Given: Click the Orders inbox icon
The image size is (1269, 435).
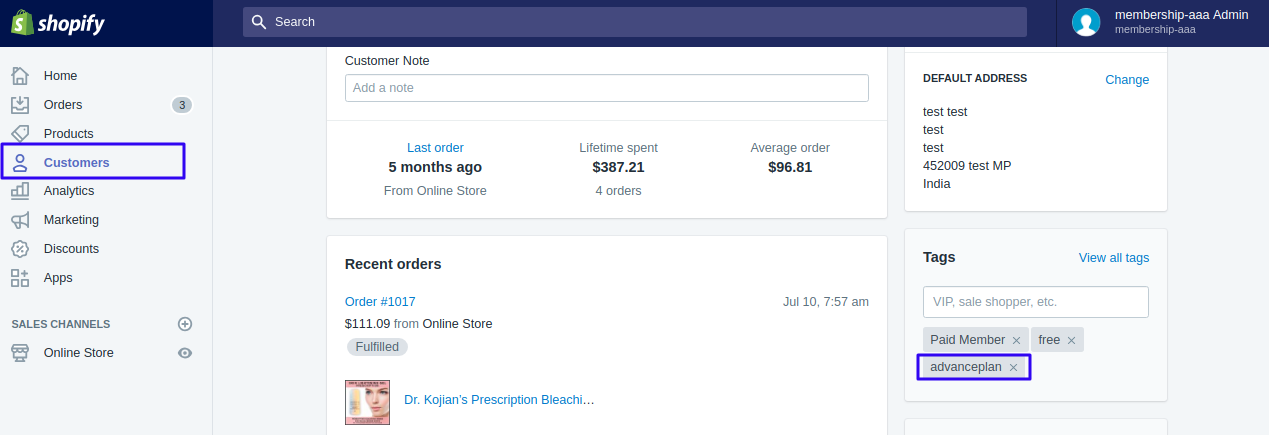Looking at the screenshot, I should pyautogui.click(x=20, y=105).
